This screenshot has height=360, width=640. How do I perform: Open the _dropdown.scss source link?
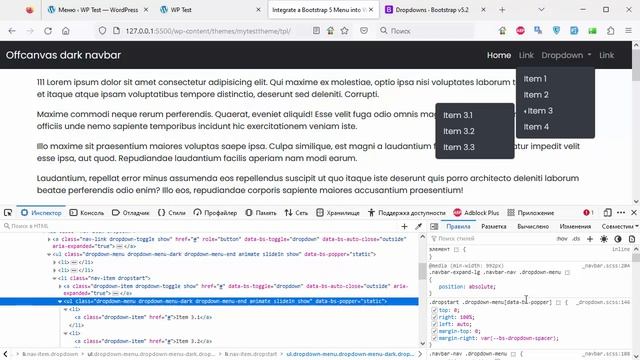604,302
